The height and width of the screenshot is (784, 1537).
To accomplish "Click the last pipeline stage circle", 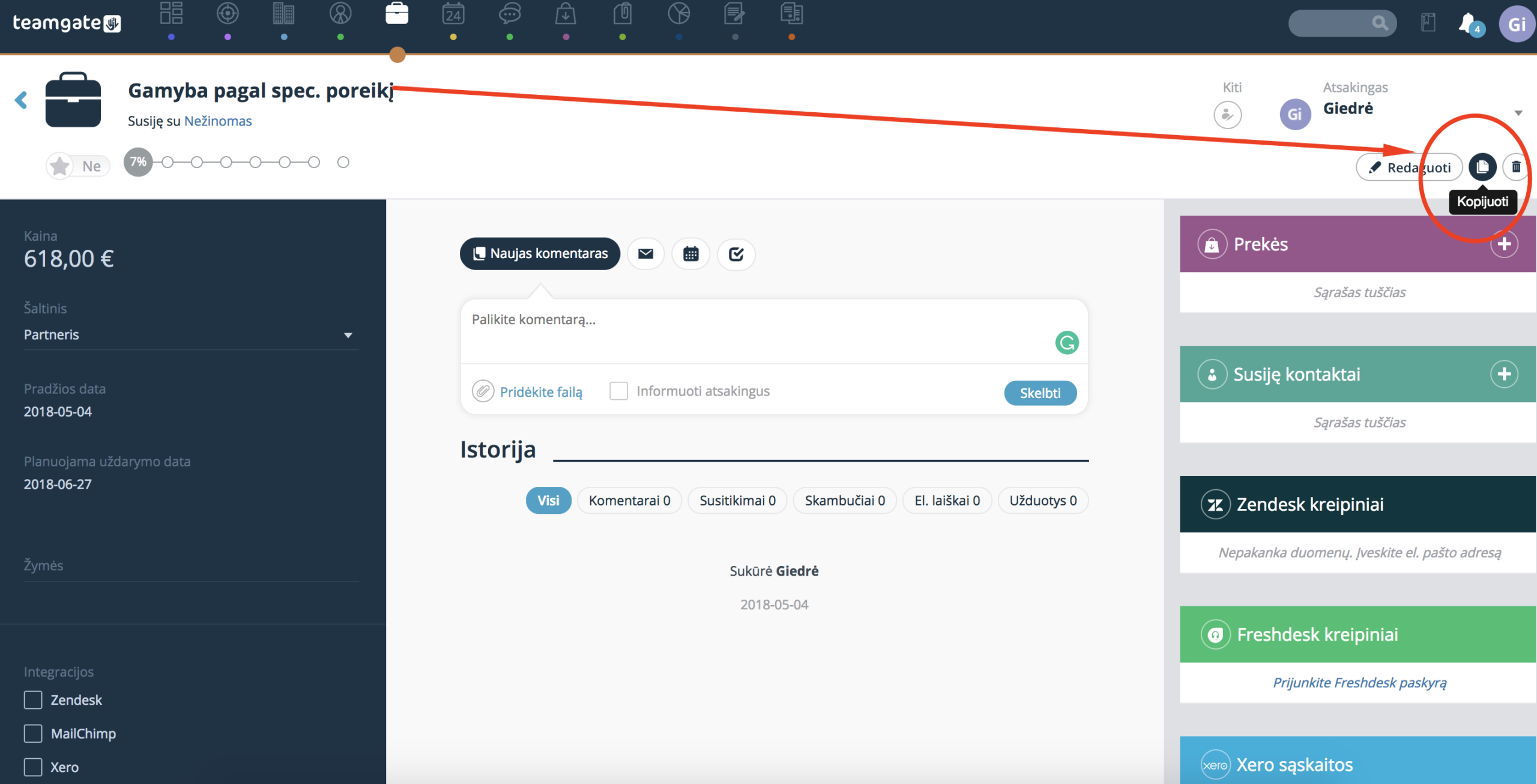I will pyautogui.click(x=343, y=162).
